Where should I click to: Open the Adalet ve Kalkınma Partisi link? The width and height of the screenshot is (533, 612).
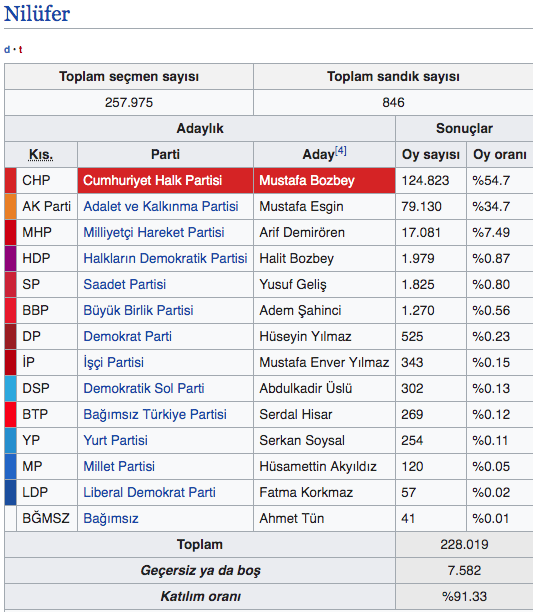click(161, 206)
